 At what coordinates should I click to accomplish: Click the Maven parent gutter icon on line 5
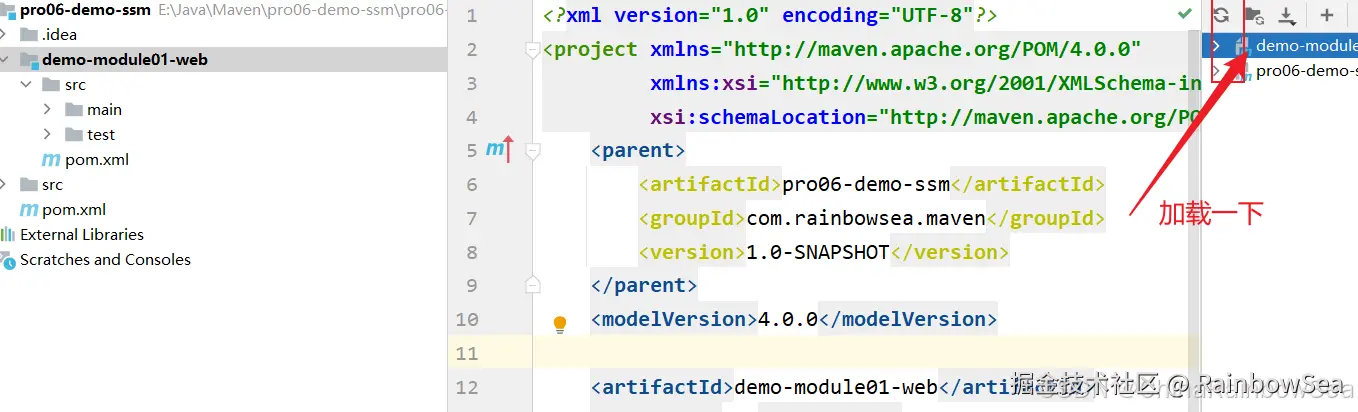(x=499, y=150)
